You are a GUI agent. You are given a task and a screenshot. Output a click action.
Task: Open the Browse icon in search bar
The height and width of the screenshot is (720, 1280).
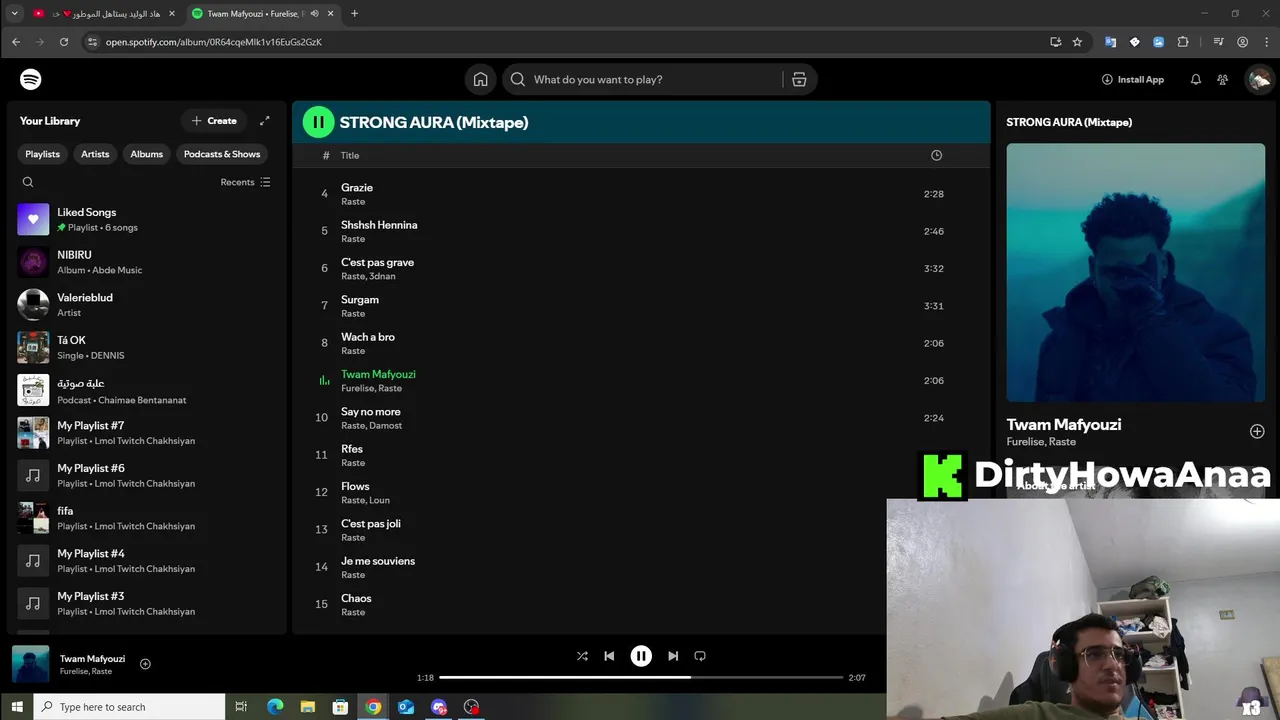[799, 79]
